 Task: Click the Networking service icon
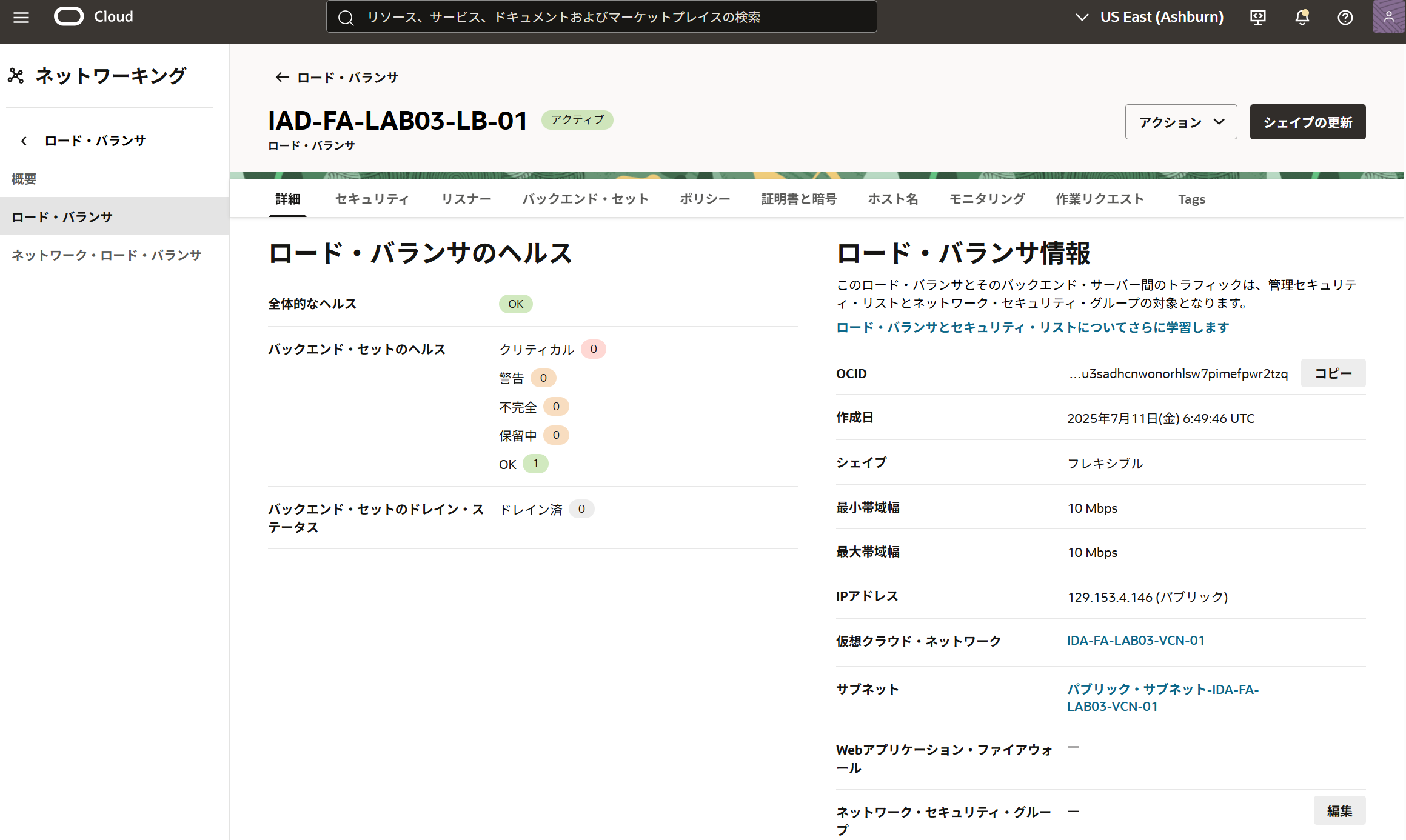click(x=16, y=76)
